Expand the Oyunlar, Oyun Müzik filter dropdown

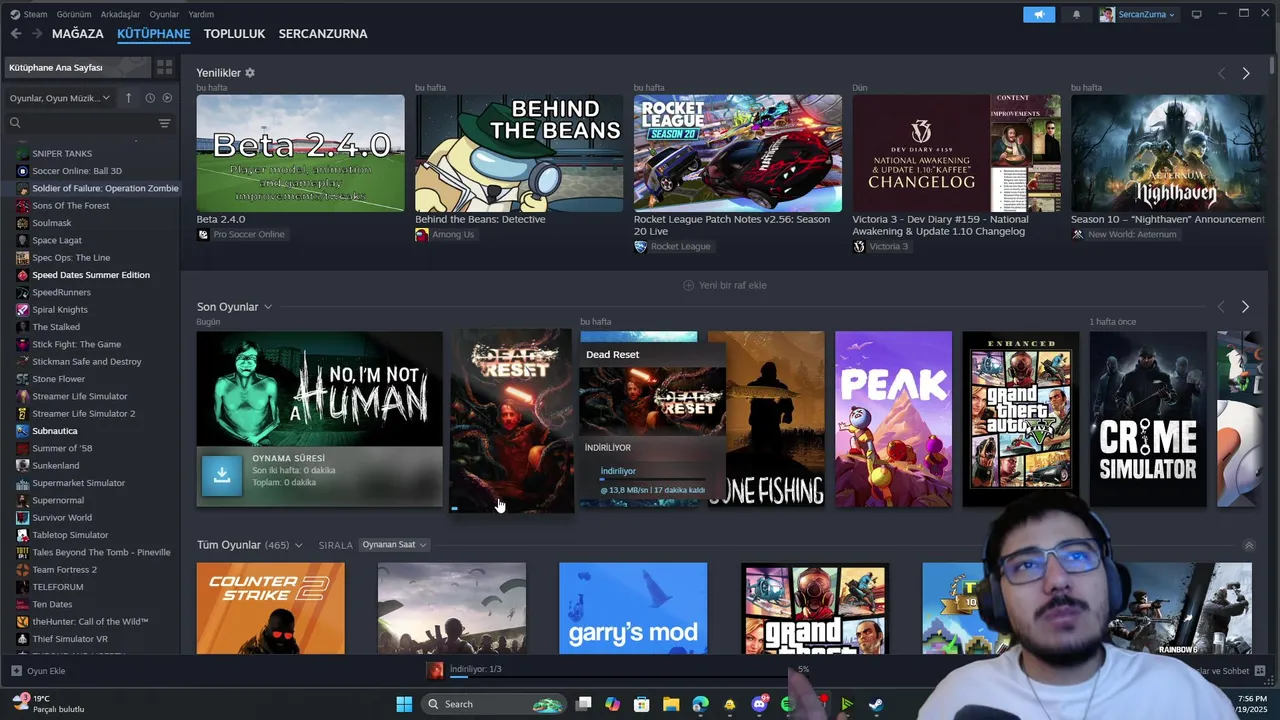point(60,98)
